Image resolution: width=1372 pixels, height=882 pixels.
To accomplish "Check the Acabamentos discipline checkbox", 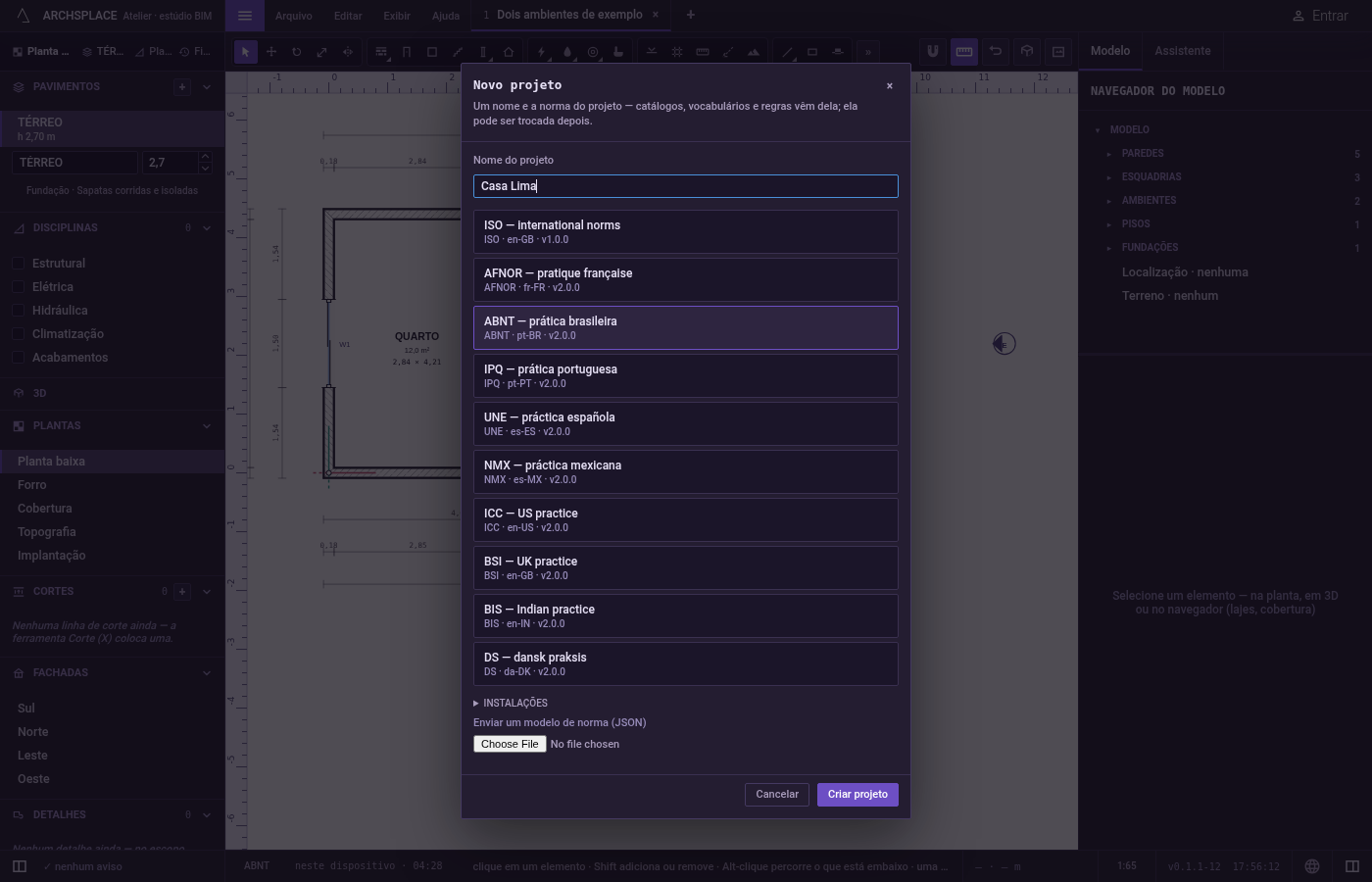I will tap(18, 358).
